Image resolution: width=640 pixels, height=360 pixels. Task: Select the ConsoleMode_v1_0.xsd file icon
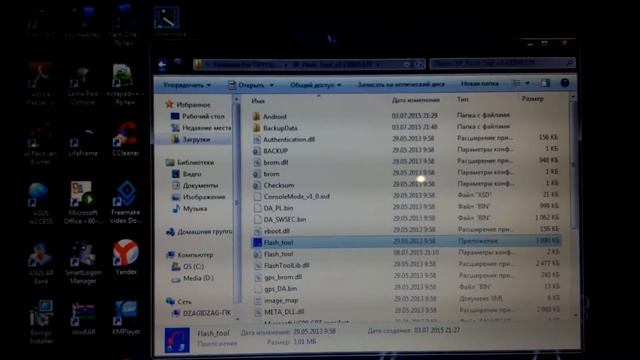pos(257,196)
